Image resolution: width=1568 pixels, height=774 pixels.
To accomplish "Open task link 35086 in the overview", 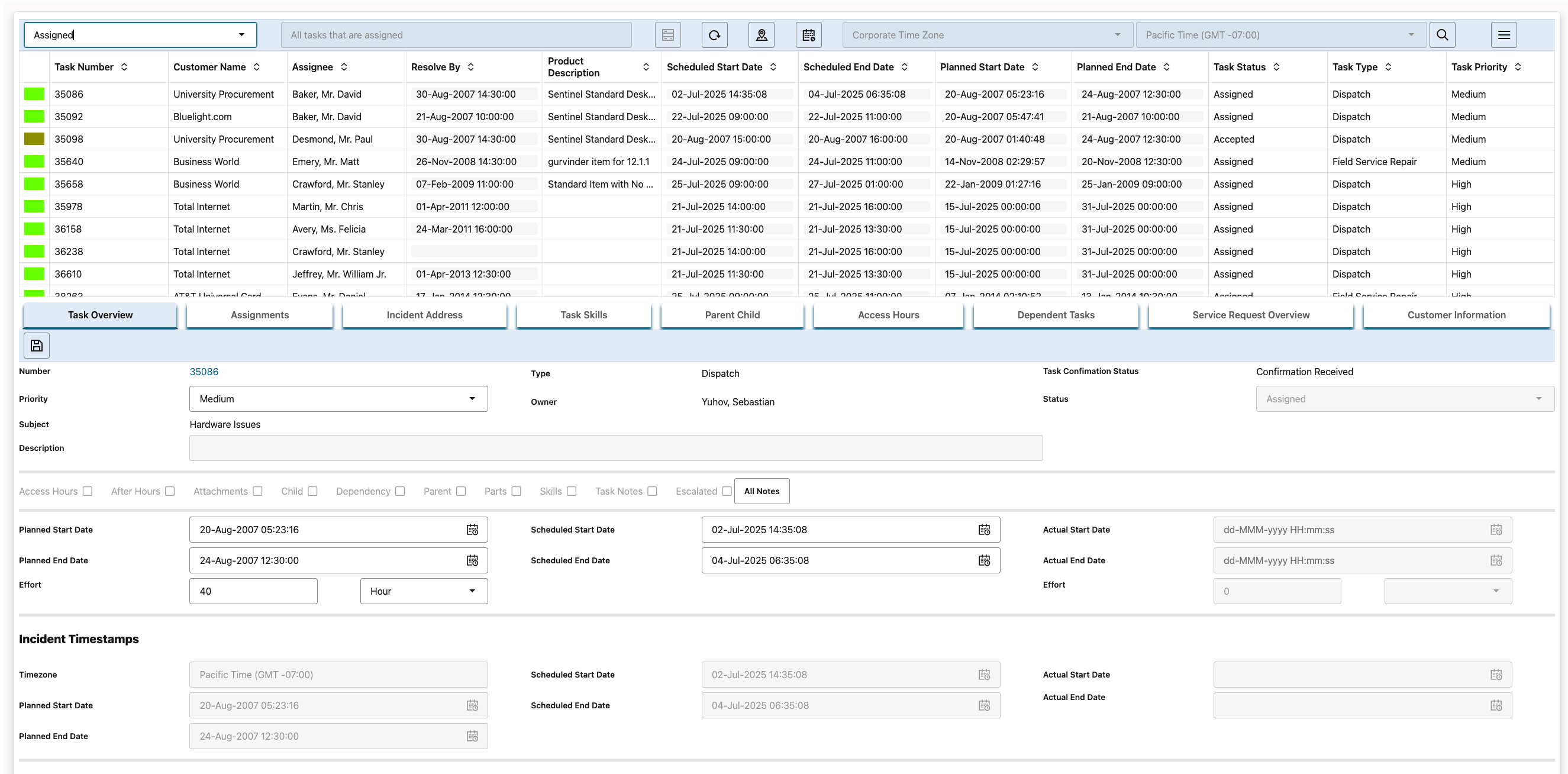I will 204,372.
